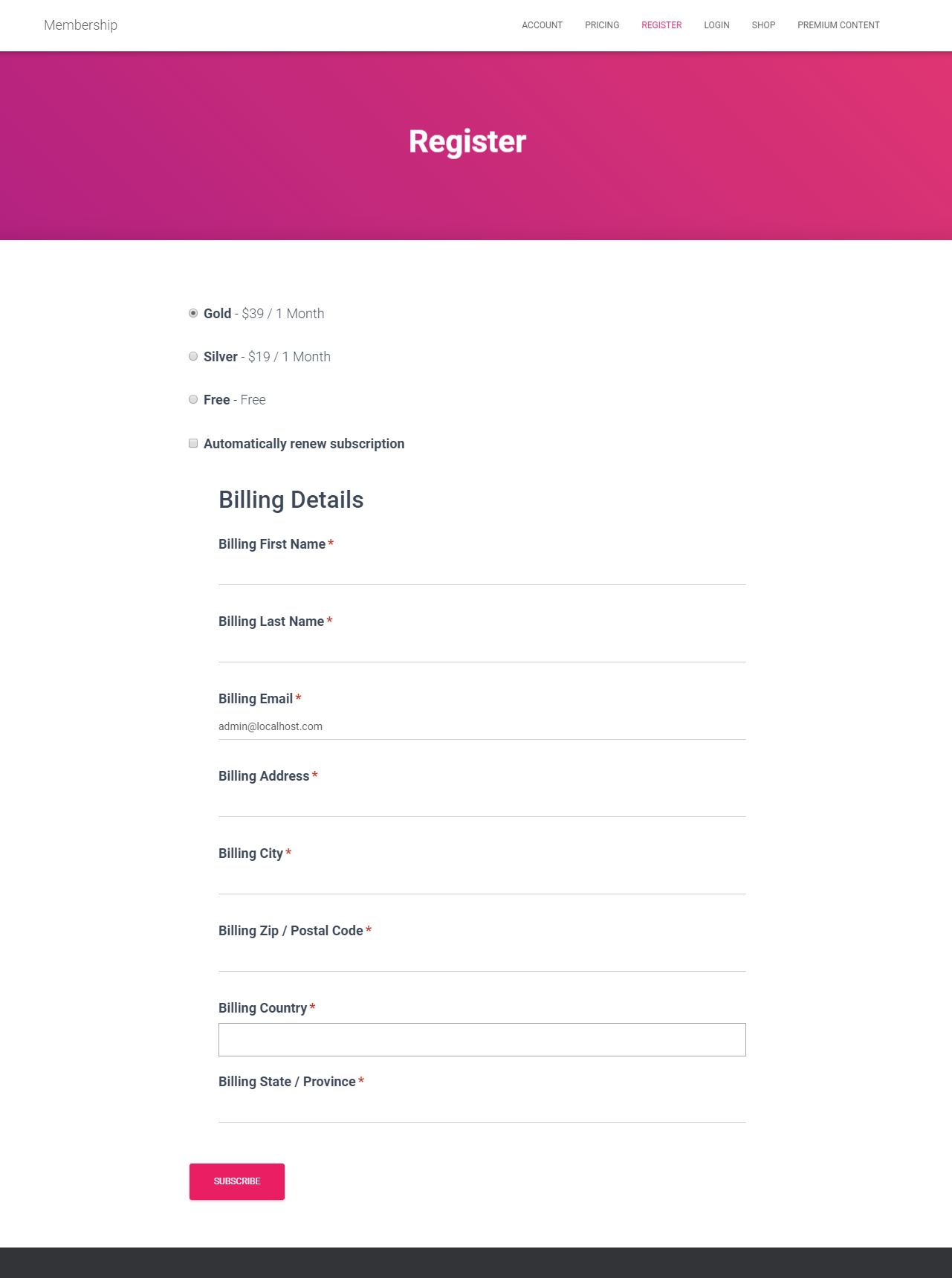The height and width of the screenshot is (1278, 952).
Task: Focus the Billing Address field
Action: 482,804
